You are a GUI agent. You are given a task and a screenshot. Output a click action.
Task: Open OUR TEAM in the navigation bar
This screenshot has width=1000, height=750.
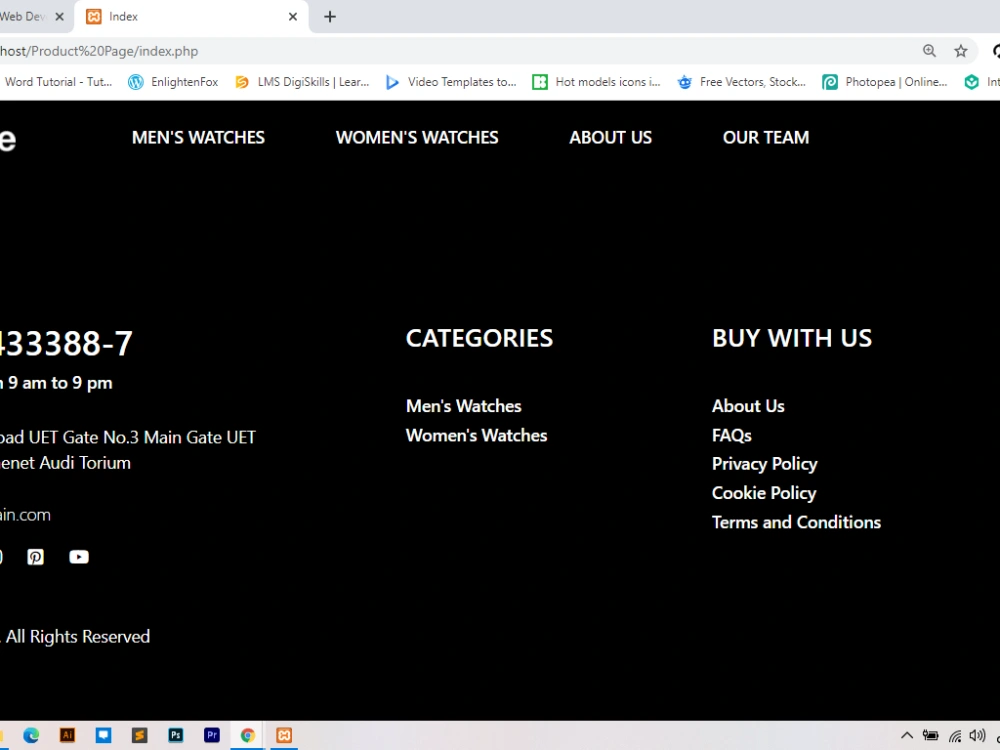[x=765, y=138]
